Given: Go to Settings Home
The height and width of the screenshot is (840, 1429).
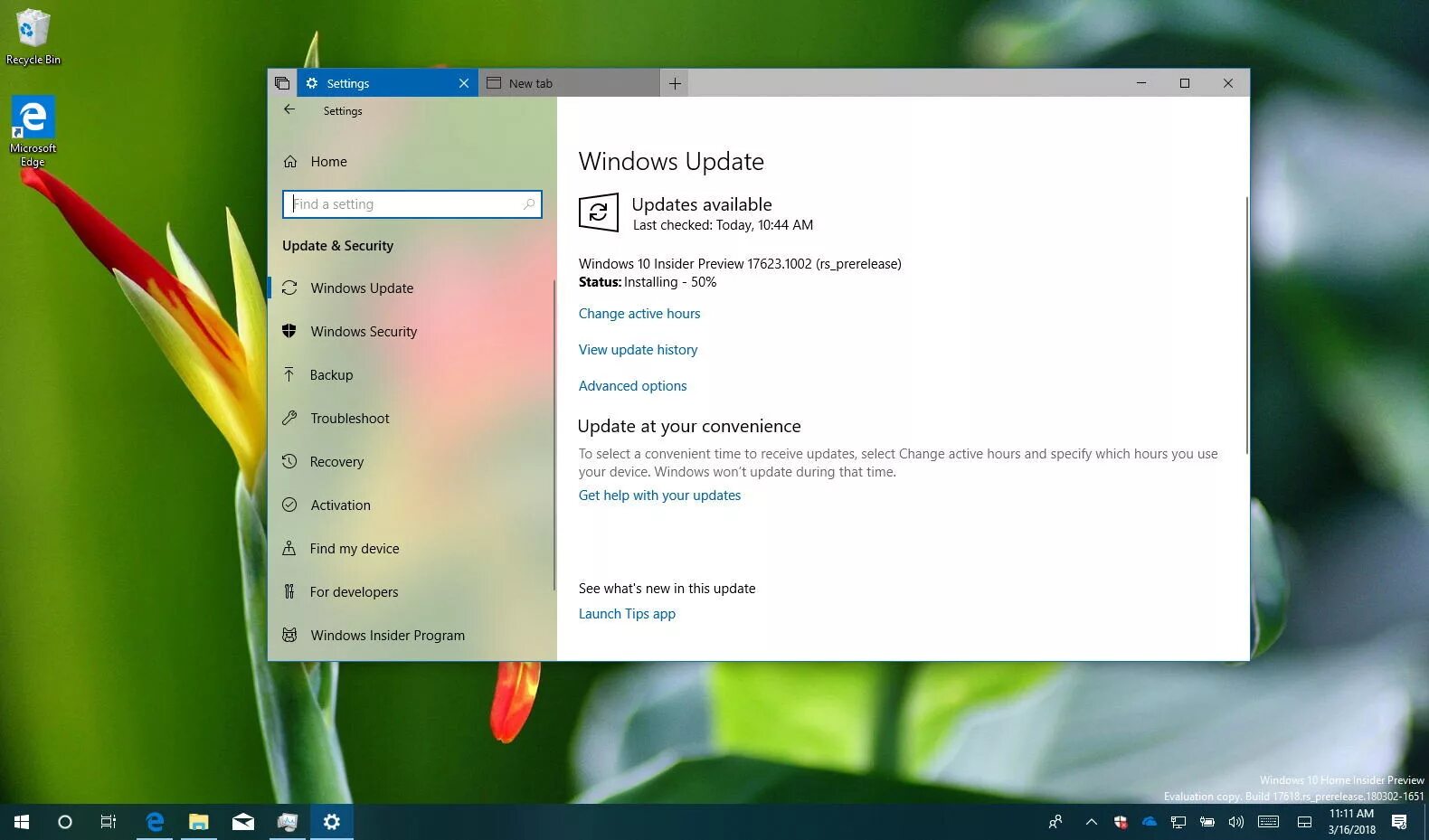Looking at the screenshot, I should [x=412, y=161].
